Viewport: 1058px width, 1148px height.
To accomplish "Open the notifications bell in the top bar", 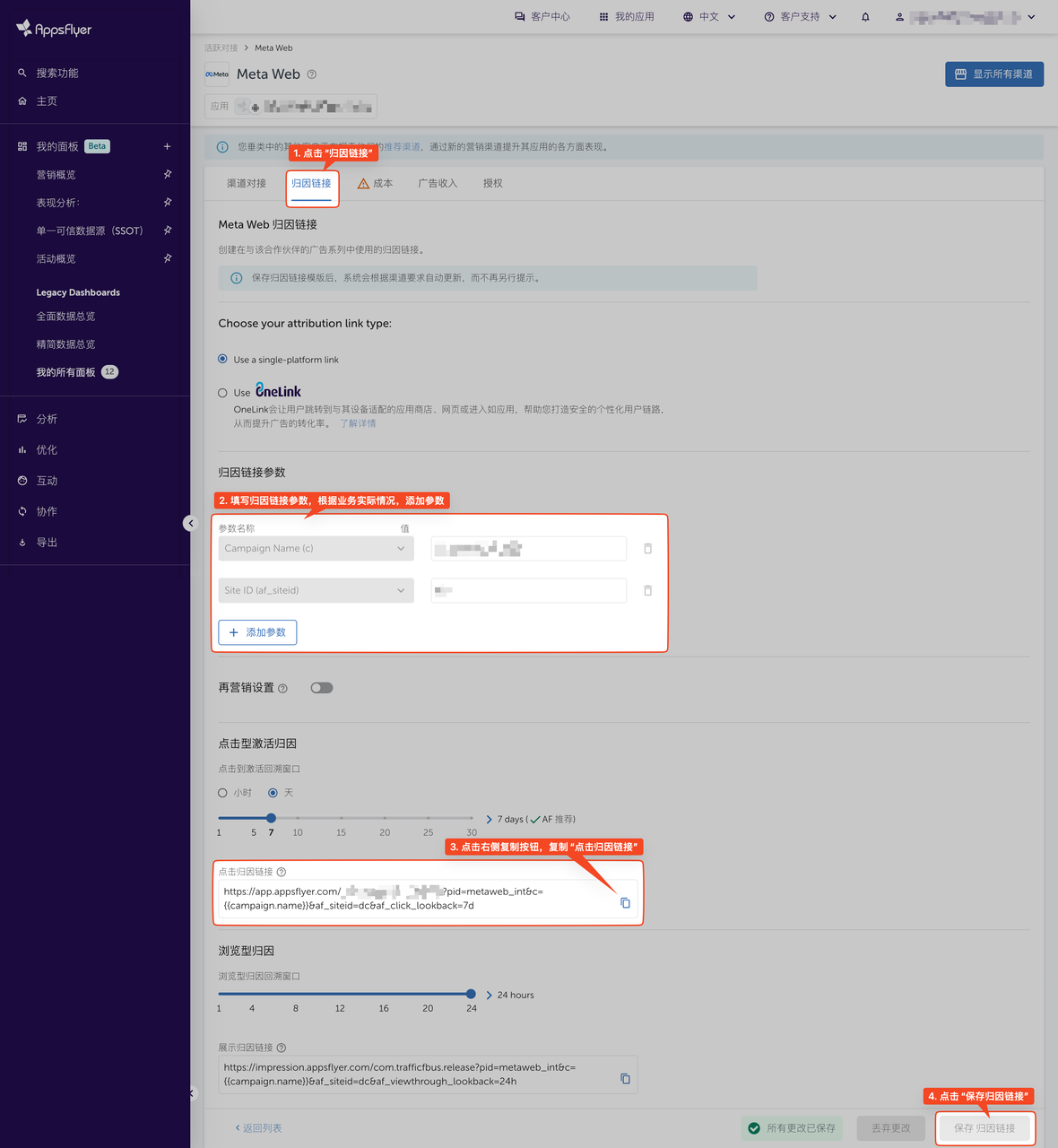I will tap(863, 15).
